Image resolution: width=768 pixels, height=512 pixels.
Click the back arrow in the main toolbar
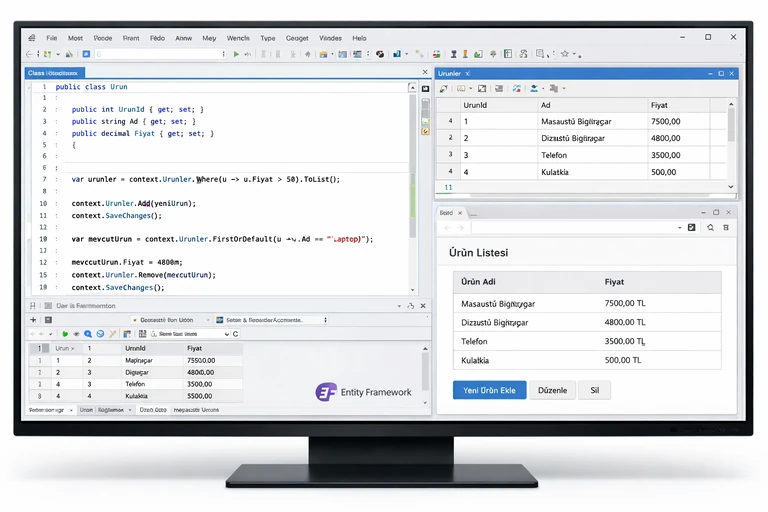30,54
